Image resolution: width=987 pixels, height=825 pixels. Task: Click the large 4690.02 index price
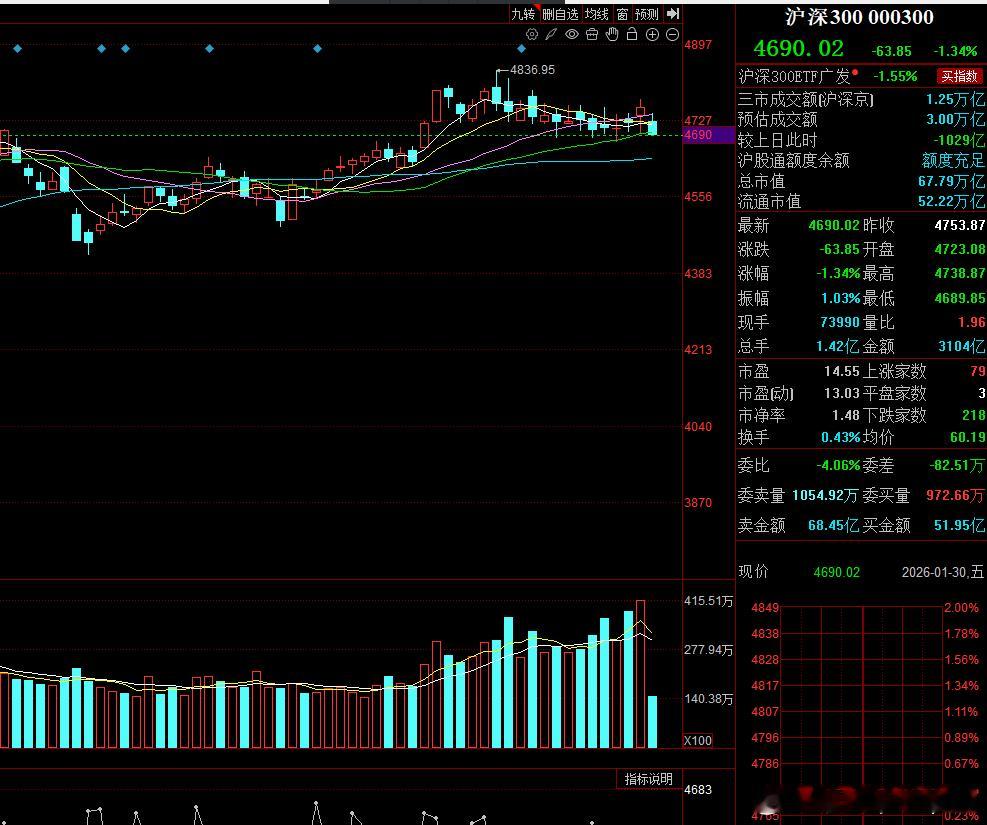point(799,49)
